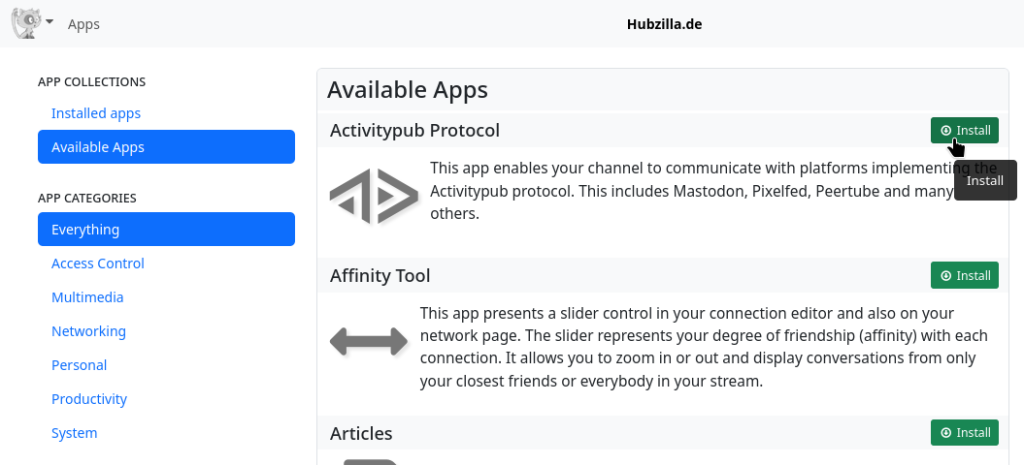Install the Affinity Tool app
1024x465 pixels.
[x=964, y=275]
